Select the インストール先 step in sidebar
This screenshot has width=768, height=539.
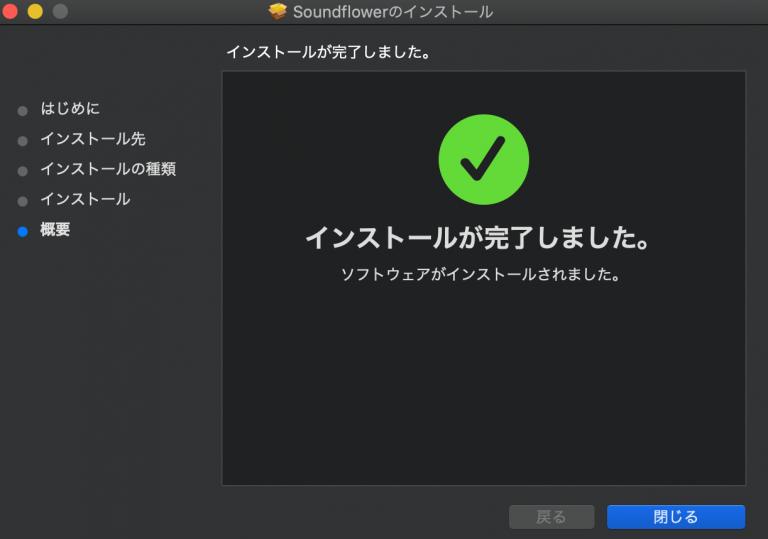click(x=93, y=139)
